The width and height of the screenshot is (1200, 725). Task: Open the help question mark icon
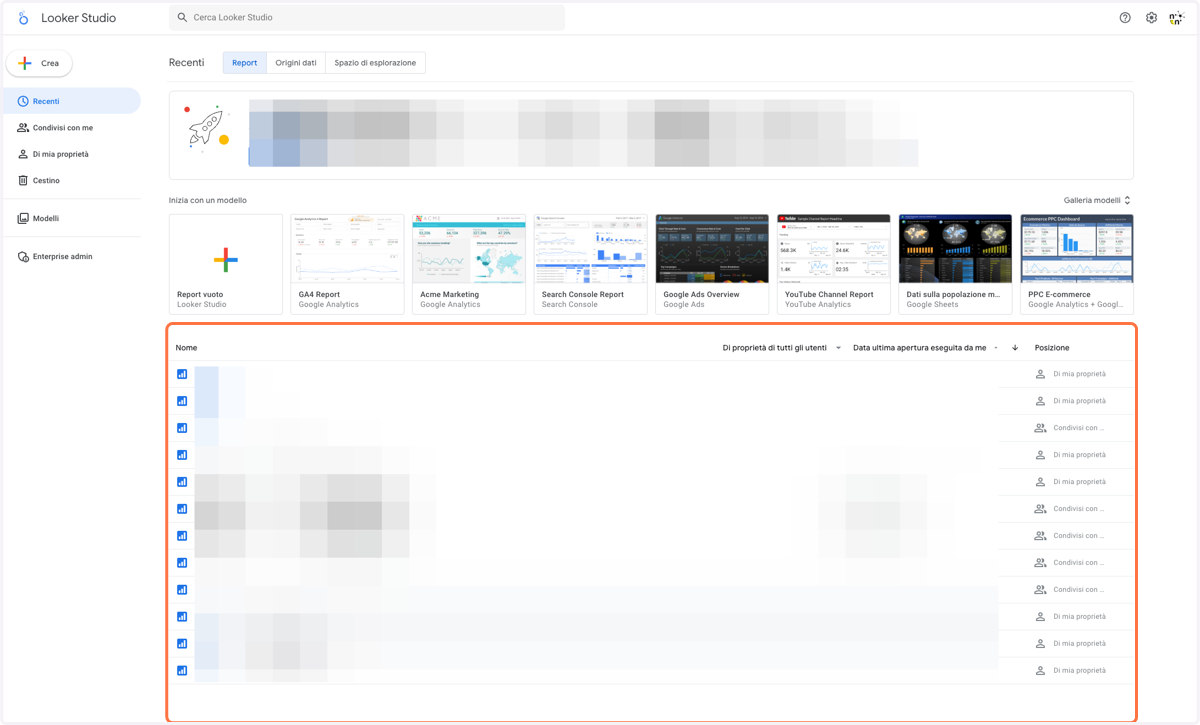tap(1125, 18)
